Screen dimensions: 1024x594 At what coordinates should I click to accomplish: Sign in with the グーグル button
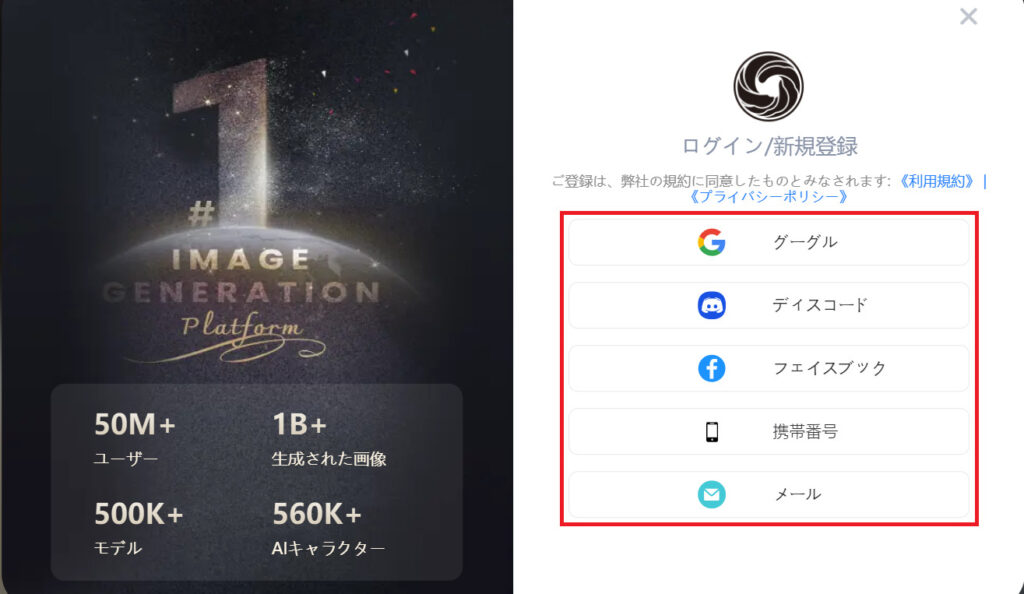coord(769,242)
